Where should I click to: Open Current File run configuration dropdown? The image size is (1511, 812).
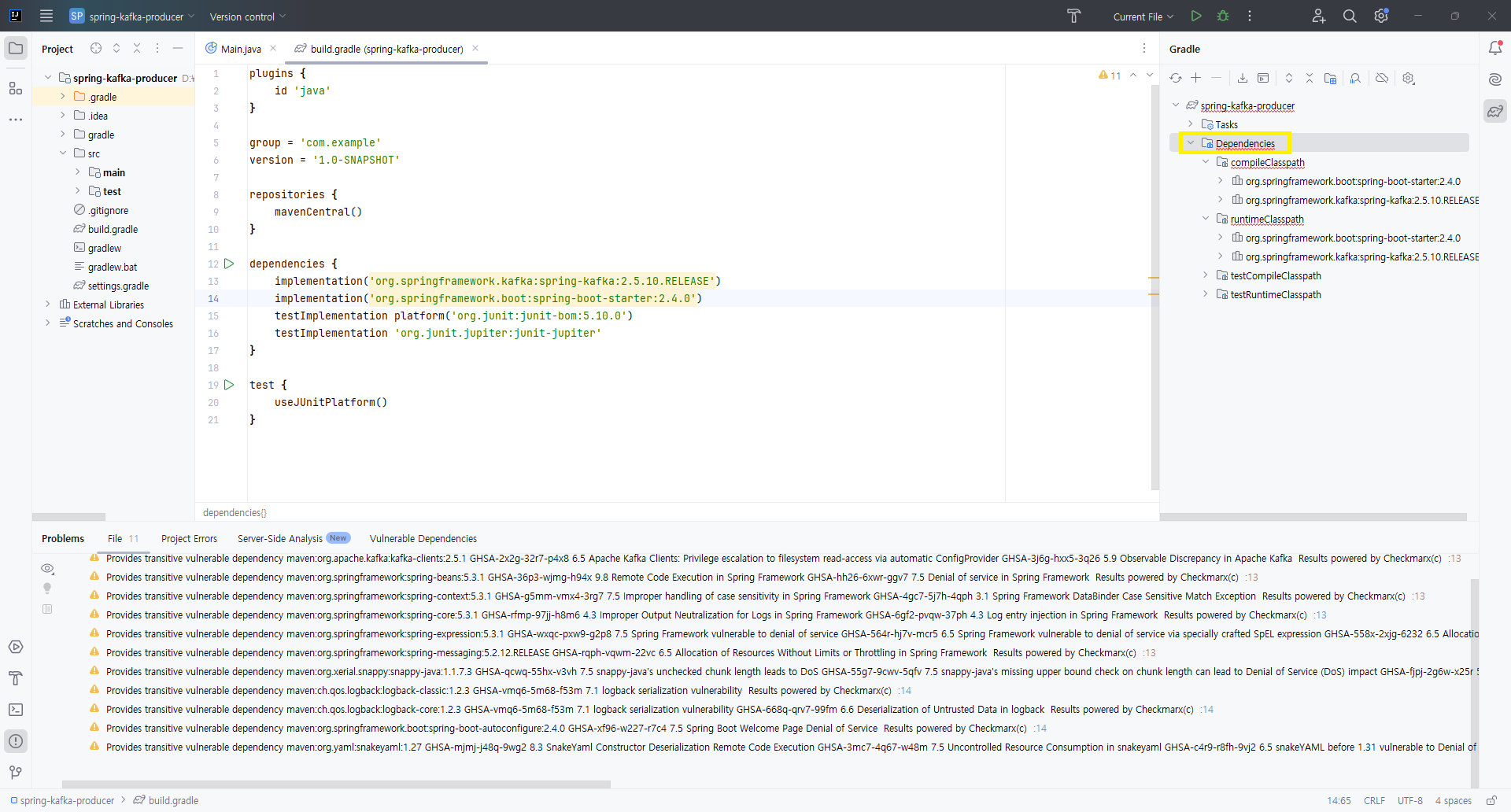[1143, 17]
